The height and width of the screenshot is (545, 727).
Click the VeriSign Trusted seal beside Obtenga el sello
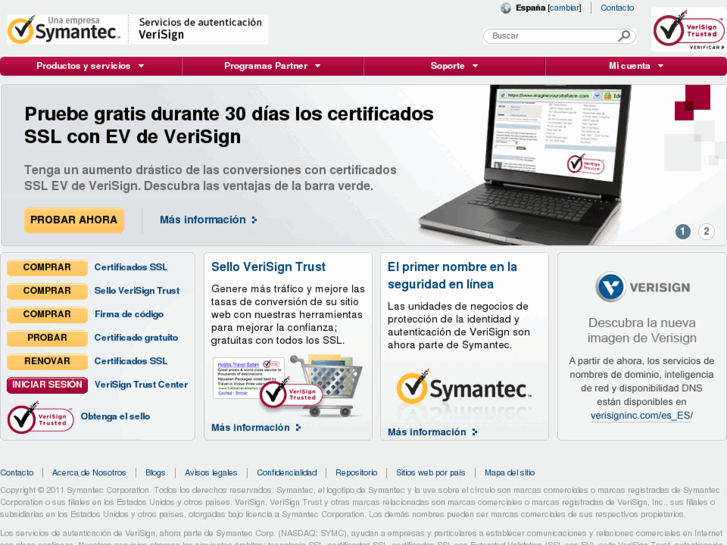pyautogui.click(x=40, y=418)
